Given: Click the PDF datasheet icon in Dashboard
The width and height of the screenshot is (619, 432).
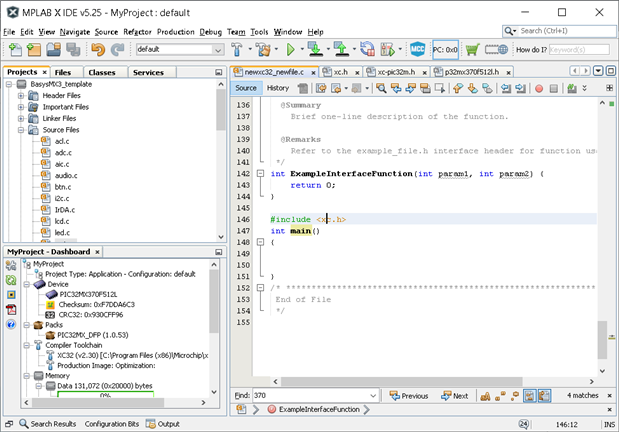Looking at the screenshot, I should point(11,310).
